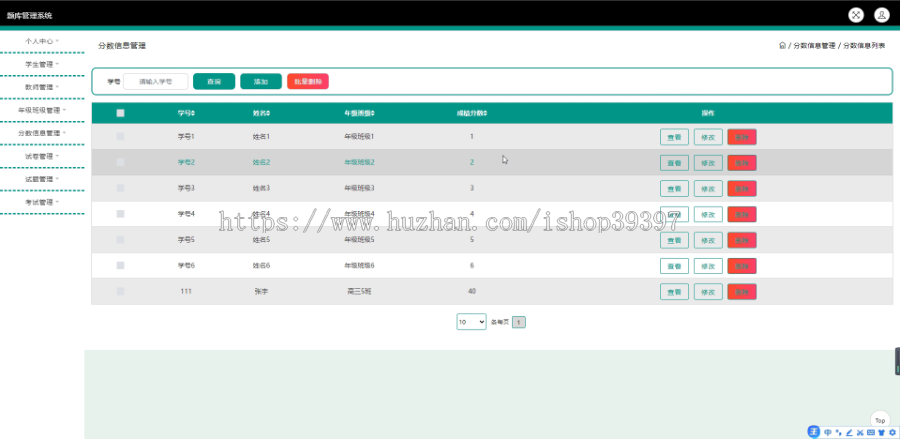Click breadcrumb 分数信息管理

pos(814,46)
